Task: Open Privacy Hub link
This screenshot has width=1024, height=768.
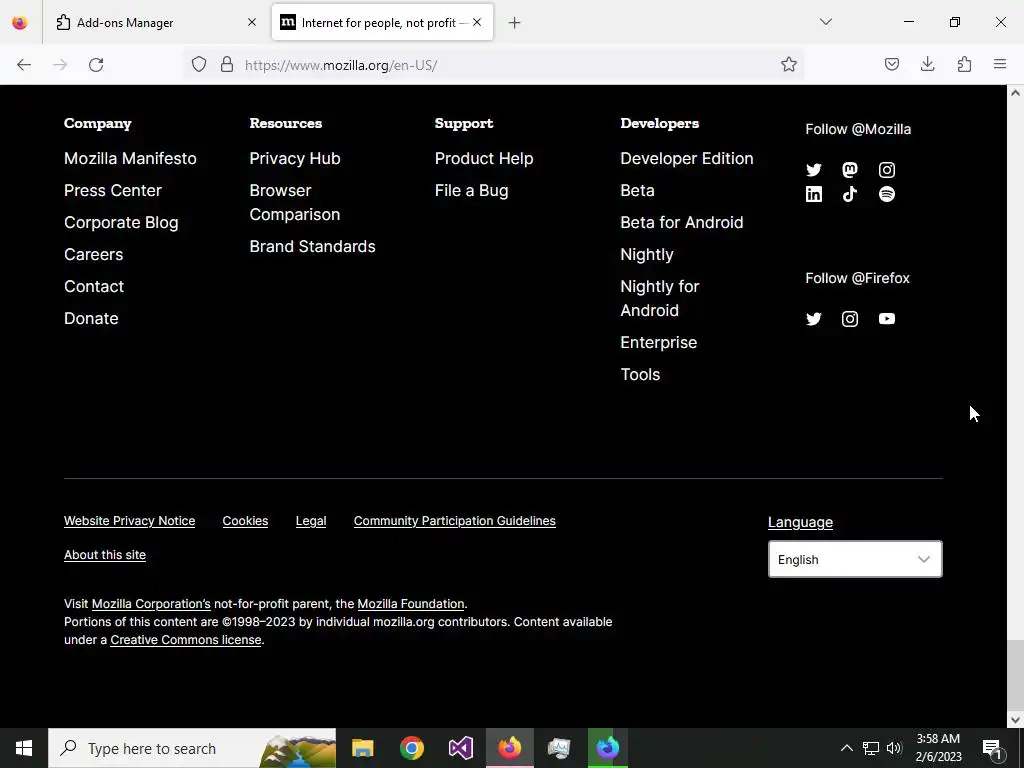Action: [295, 158]
